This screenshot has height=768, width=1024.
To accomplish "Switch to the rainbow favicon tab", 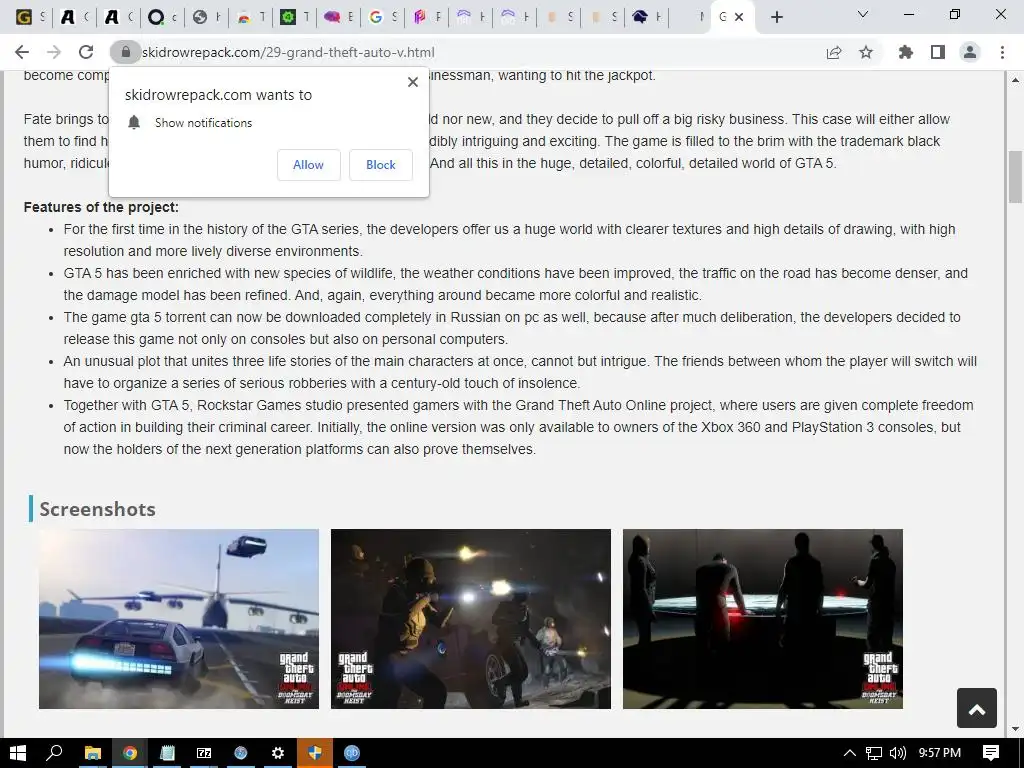I will tap(244, 17).
